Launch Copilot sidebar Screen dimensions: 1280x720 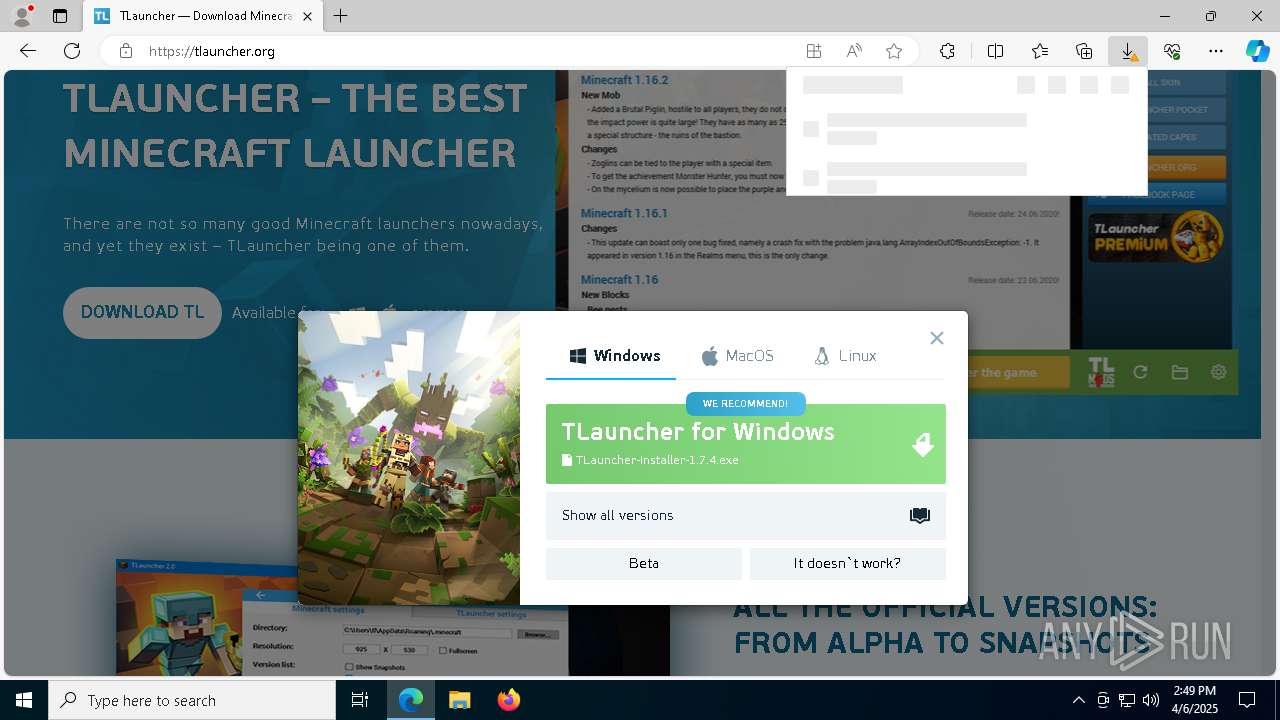coord(1257,51)
